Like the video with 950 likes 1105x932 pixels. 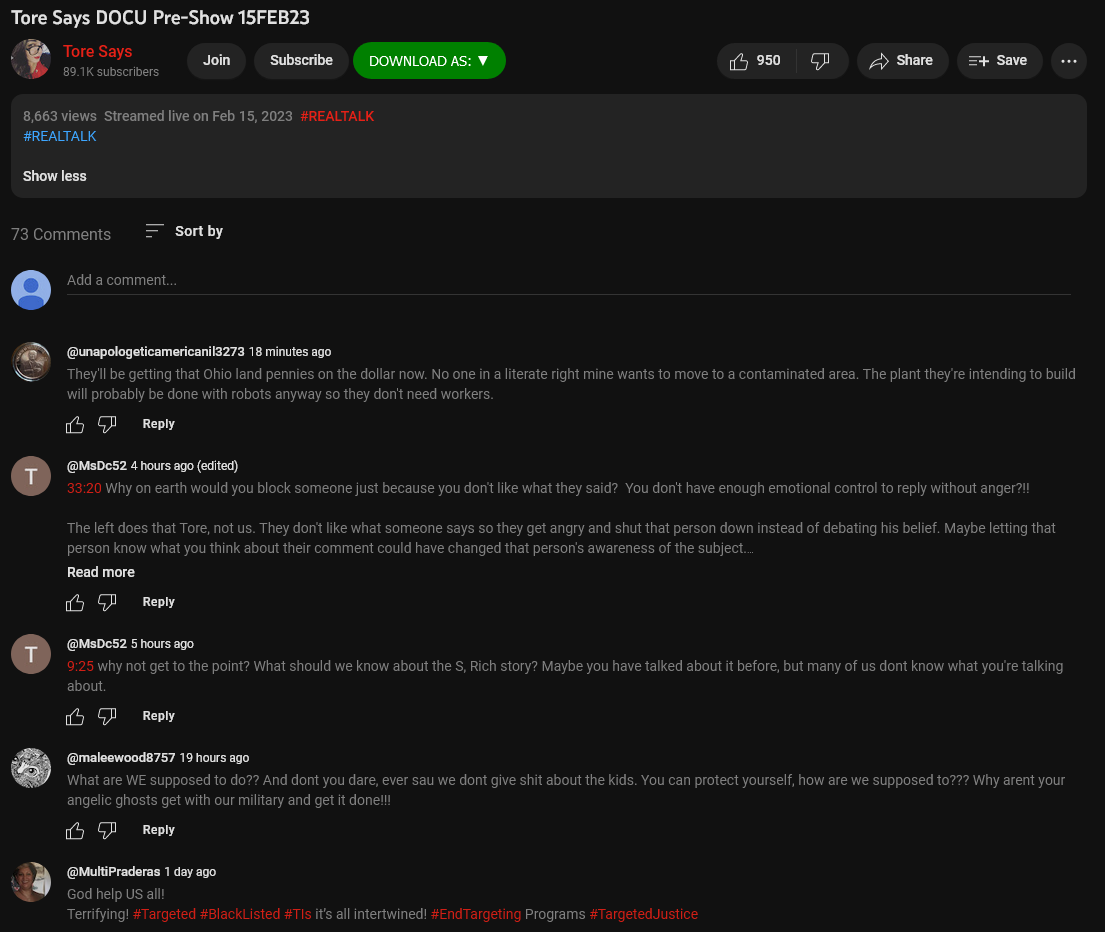pos(755,61)
